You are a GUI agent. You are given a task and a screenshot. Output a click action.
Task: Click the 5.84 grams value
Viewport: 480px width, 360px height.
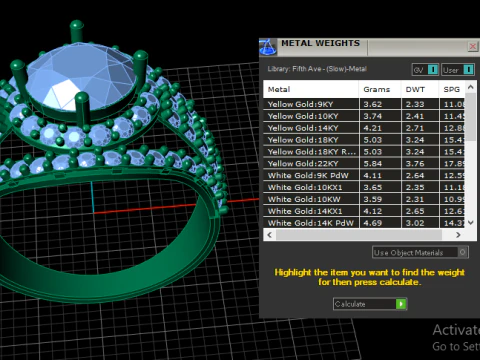pyautogui.click(x=373, y=163)
